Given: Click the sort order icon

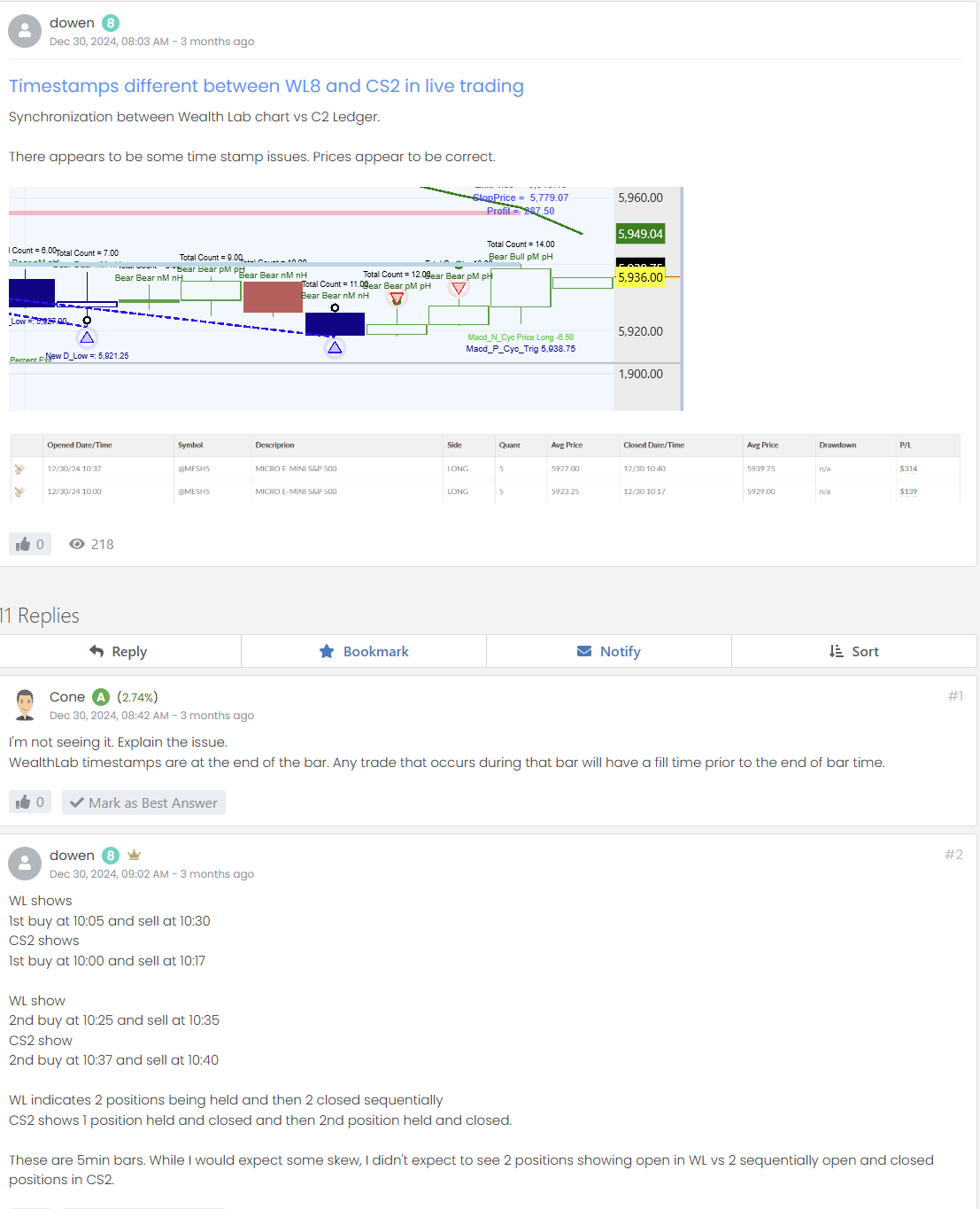Looking at the screenshot, I should [836, 651].
